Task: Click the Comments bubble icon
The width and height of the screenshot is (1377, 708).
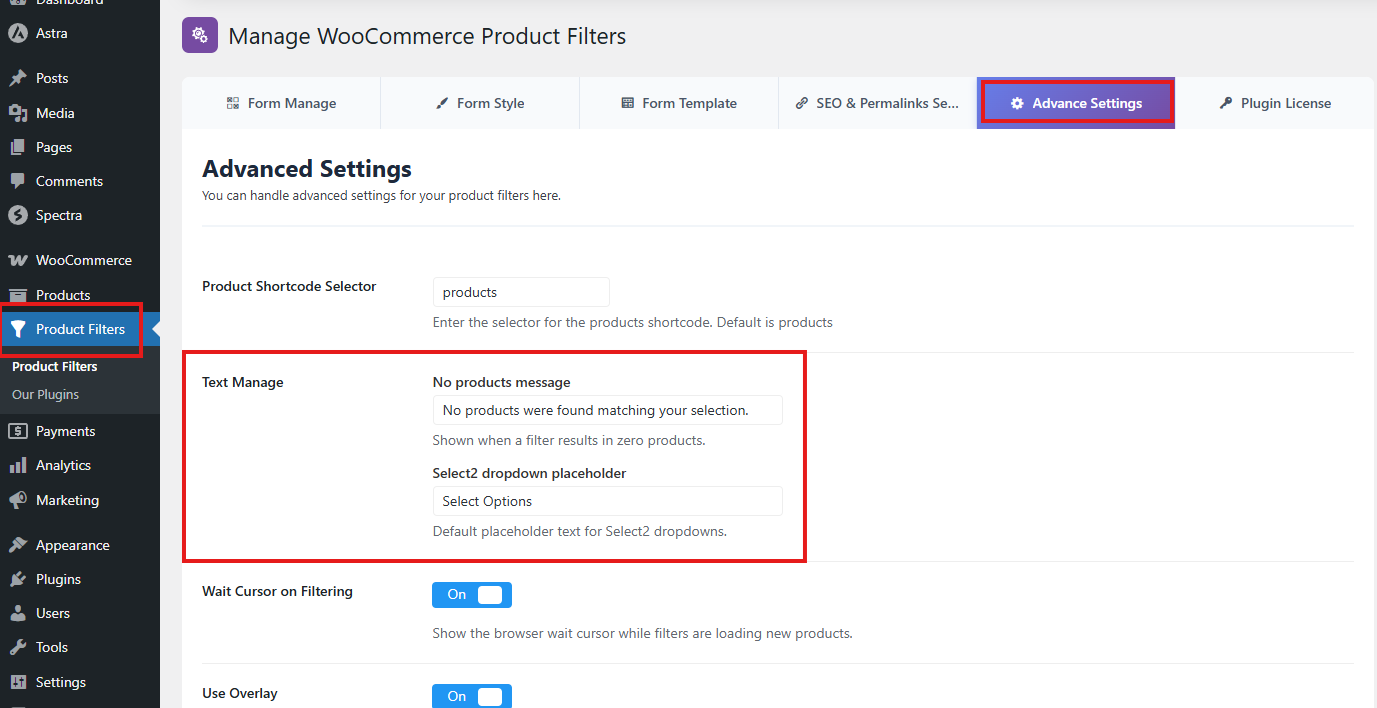Action: 17,181
